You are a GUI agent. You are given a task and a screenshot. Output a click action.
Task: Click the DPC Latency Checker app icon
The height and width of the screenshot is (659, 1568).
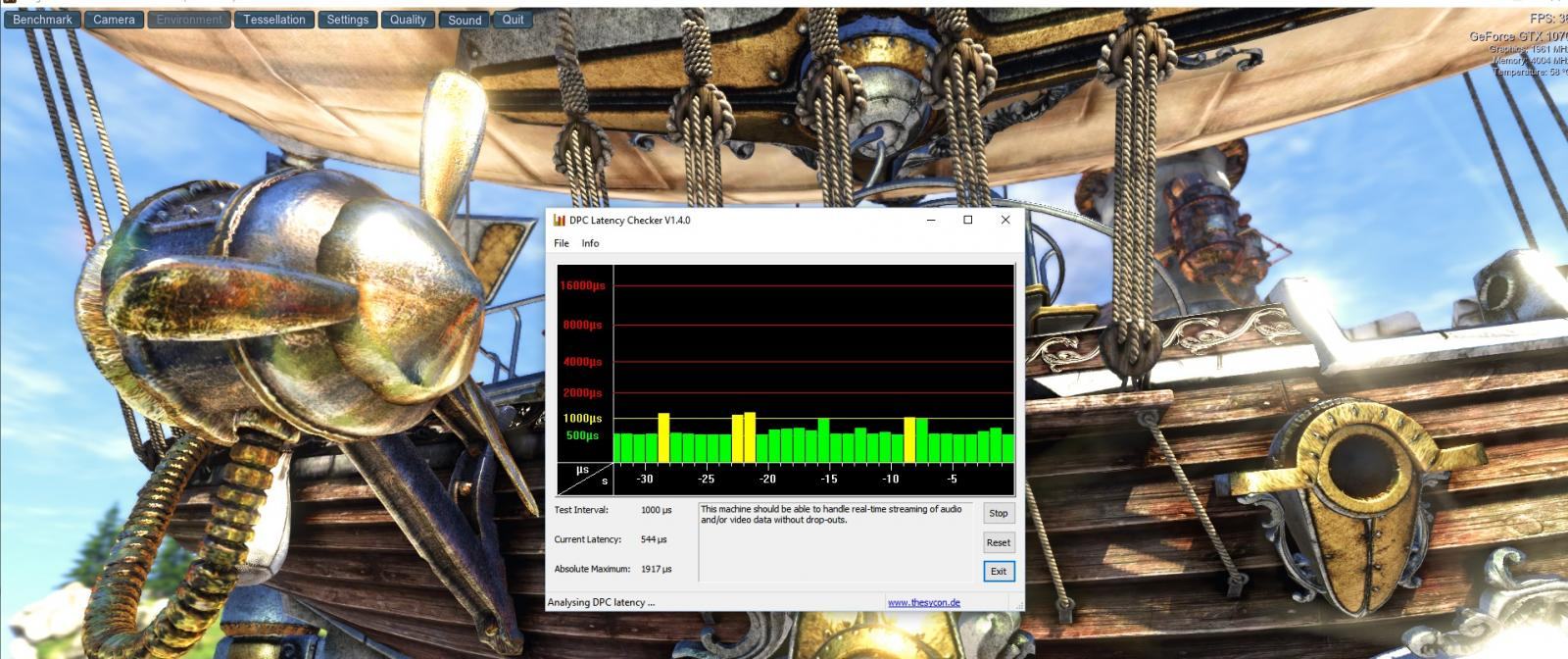click(x=560, y=220)
